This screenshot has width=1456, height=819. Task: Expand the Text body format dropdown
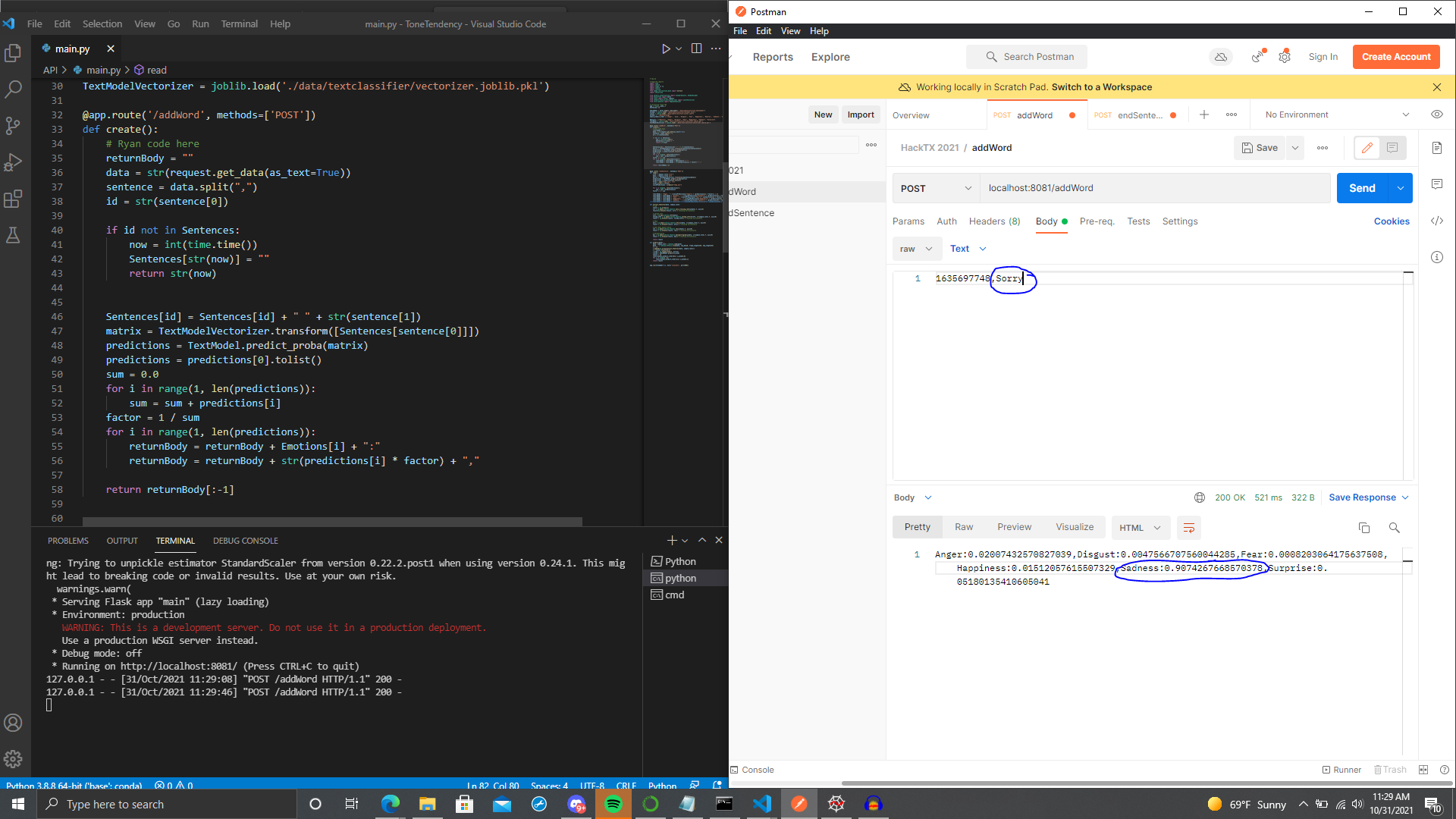coord(968,249)
